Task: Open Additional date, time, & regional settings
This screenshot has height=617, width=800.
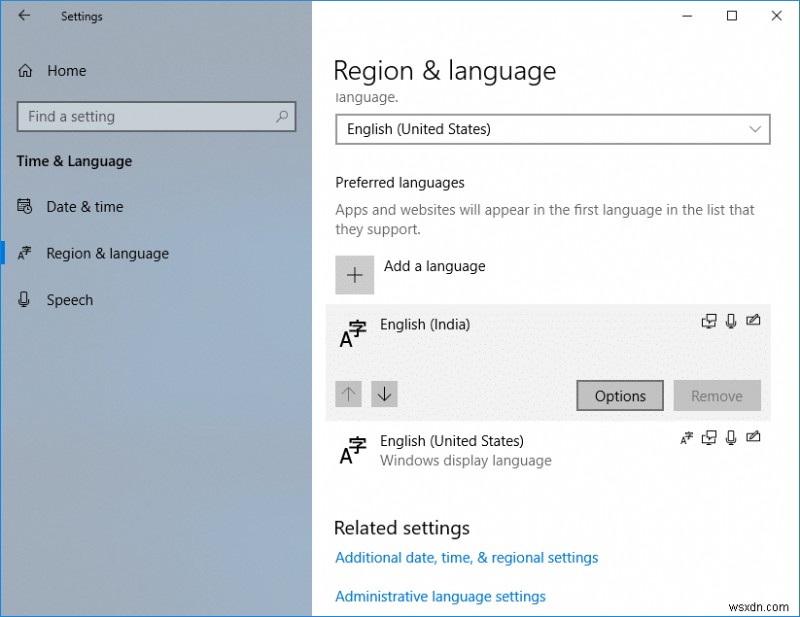Action: coord(466,558)
